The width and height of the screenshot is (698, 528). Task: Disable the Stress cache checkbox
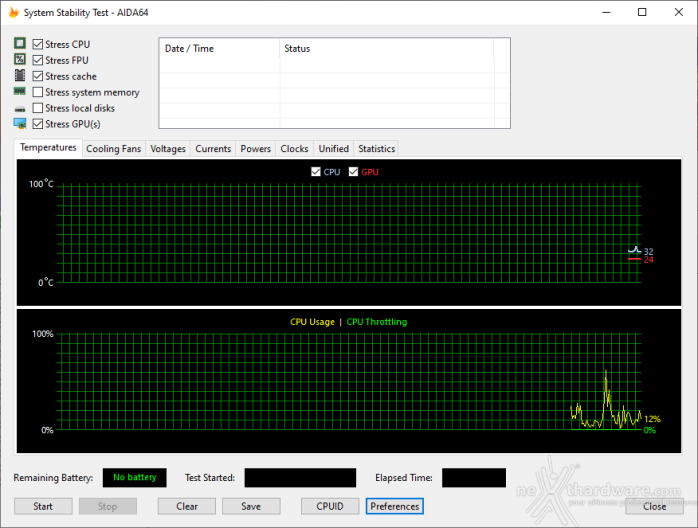click(x=38, y=76)
